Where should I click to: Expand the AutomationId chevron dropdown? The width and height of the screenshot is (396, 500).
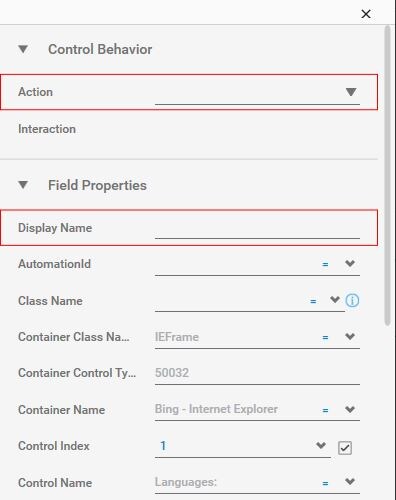(350, 264)
